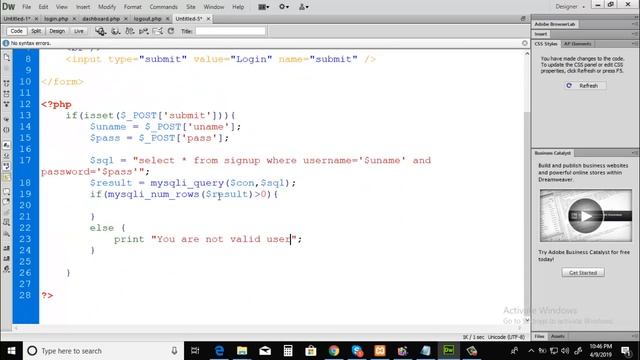Switch to Code view

tap(16, 31)
